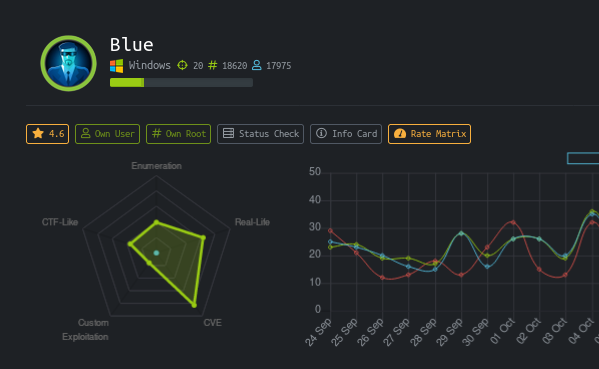Submit flag via Own Root button
Image resolution: width=599 pixels, height=369 pixels.
(178, 134)
